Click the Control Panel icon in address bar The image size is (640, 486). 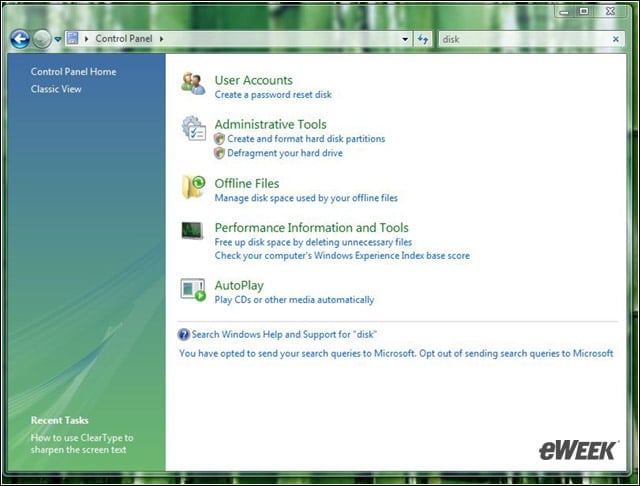(x=72, y=39)
